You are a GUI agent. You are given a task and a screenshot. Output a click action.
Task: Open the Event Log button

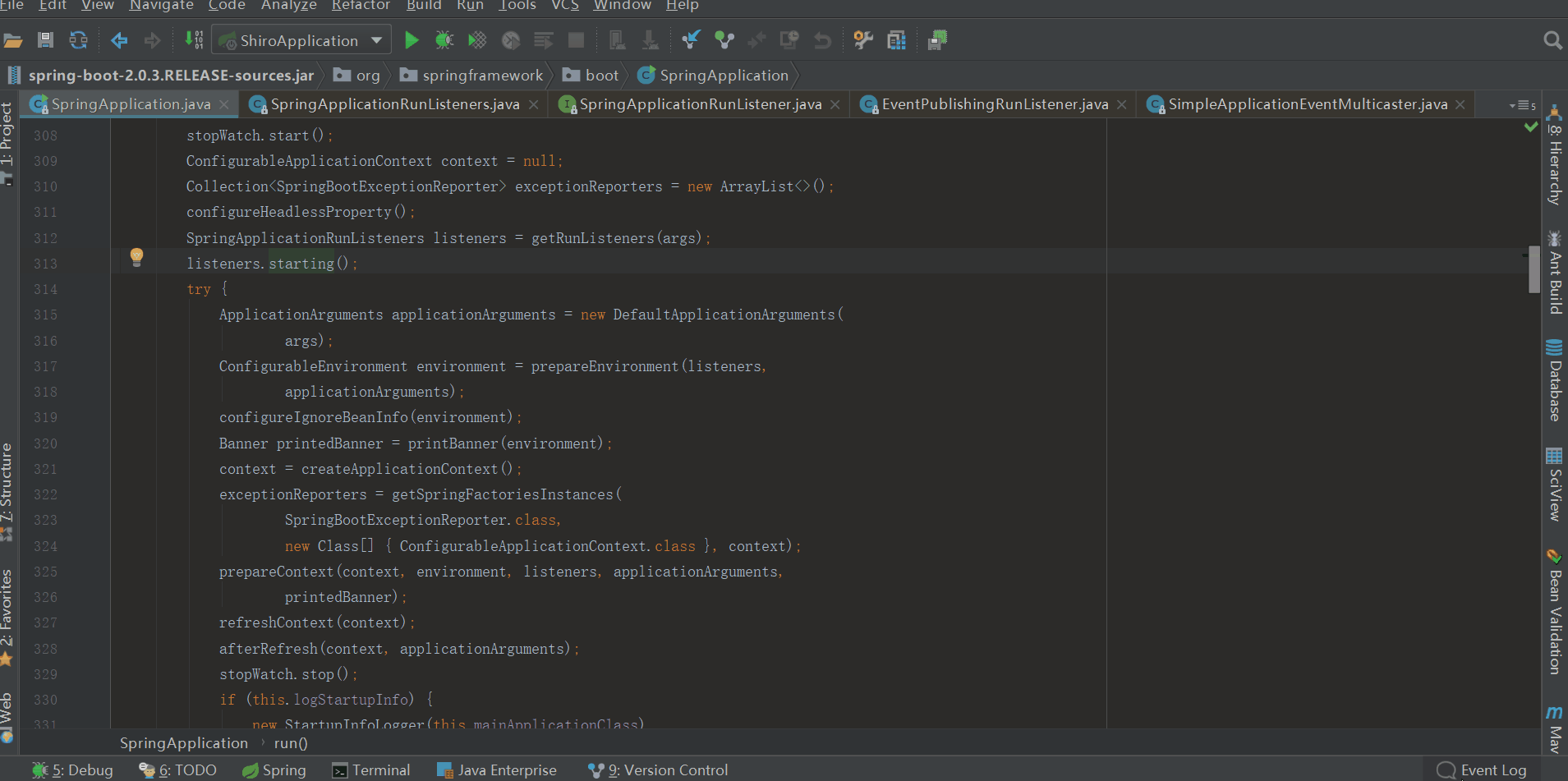[x=1482, y=770]
